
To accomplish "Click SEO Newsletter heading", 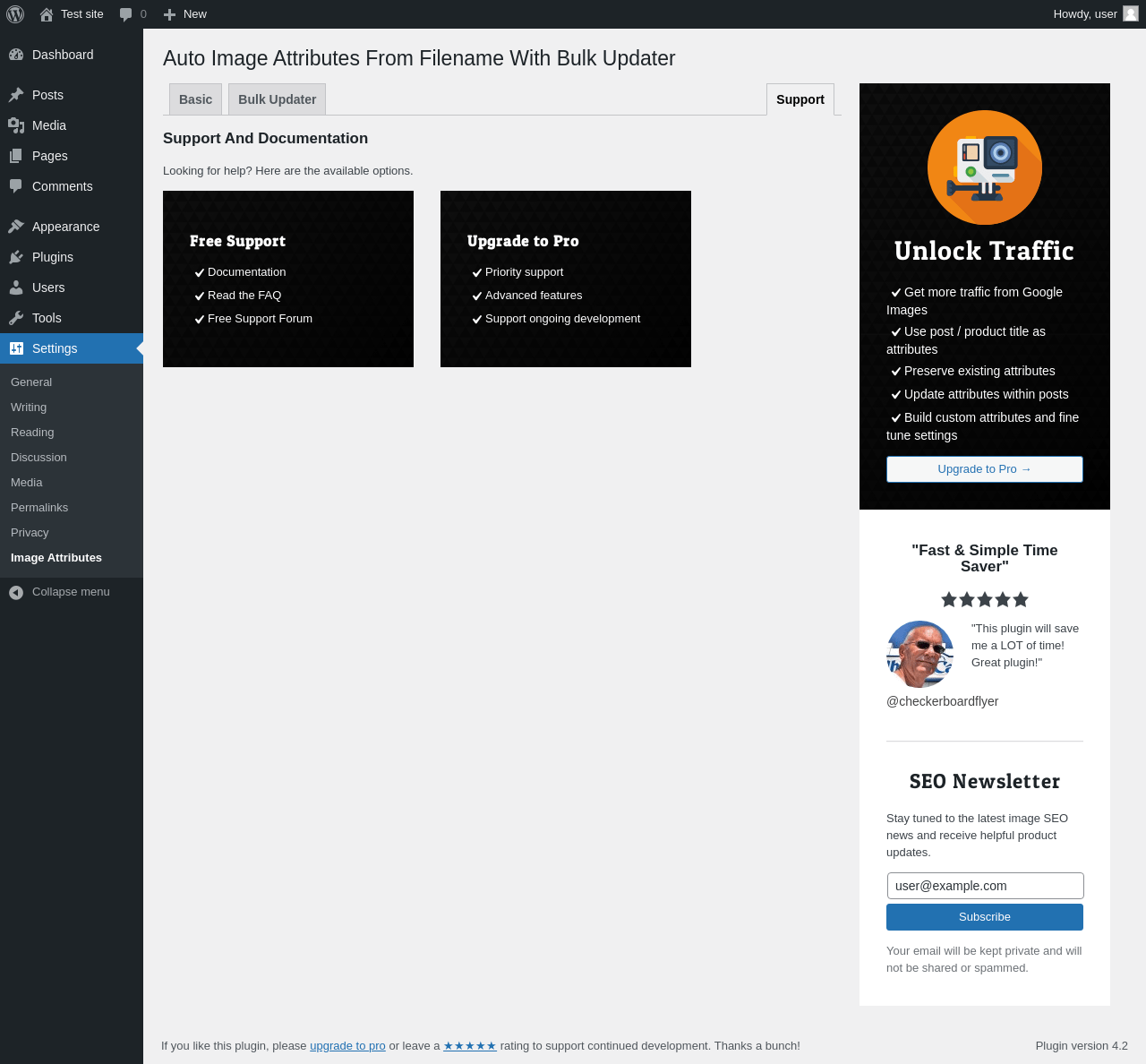I will tap(985, 781).
